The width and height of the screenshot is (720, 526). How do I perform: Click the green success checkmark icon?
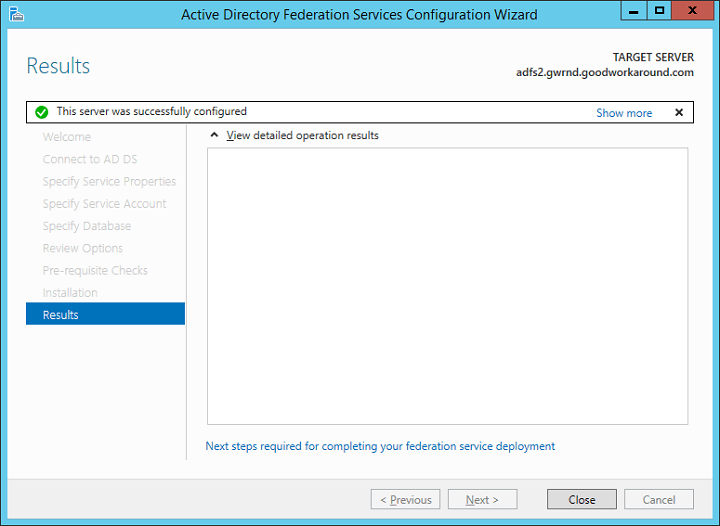(x=41, y=113)
